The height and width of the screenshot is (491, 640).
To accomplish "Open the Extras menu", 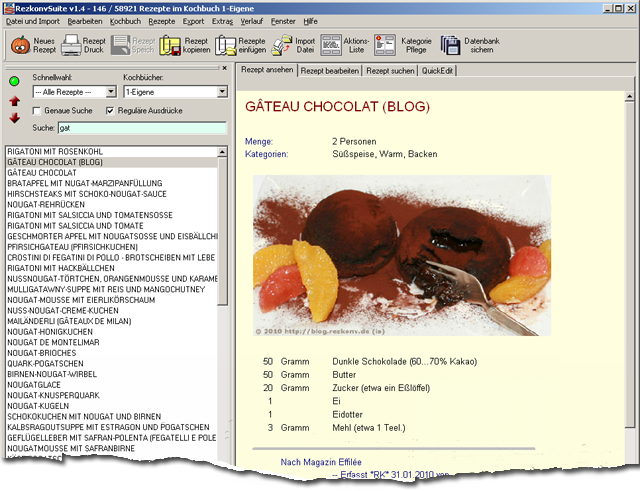I will (222, 21).
